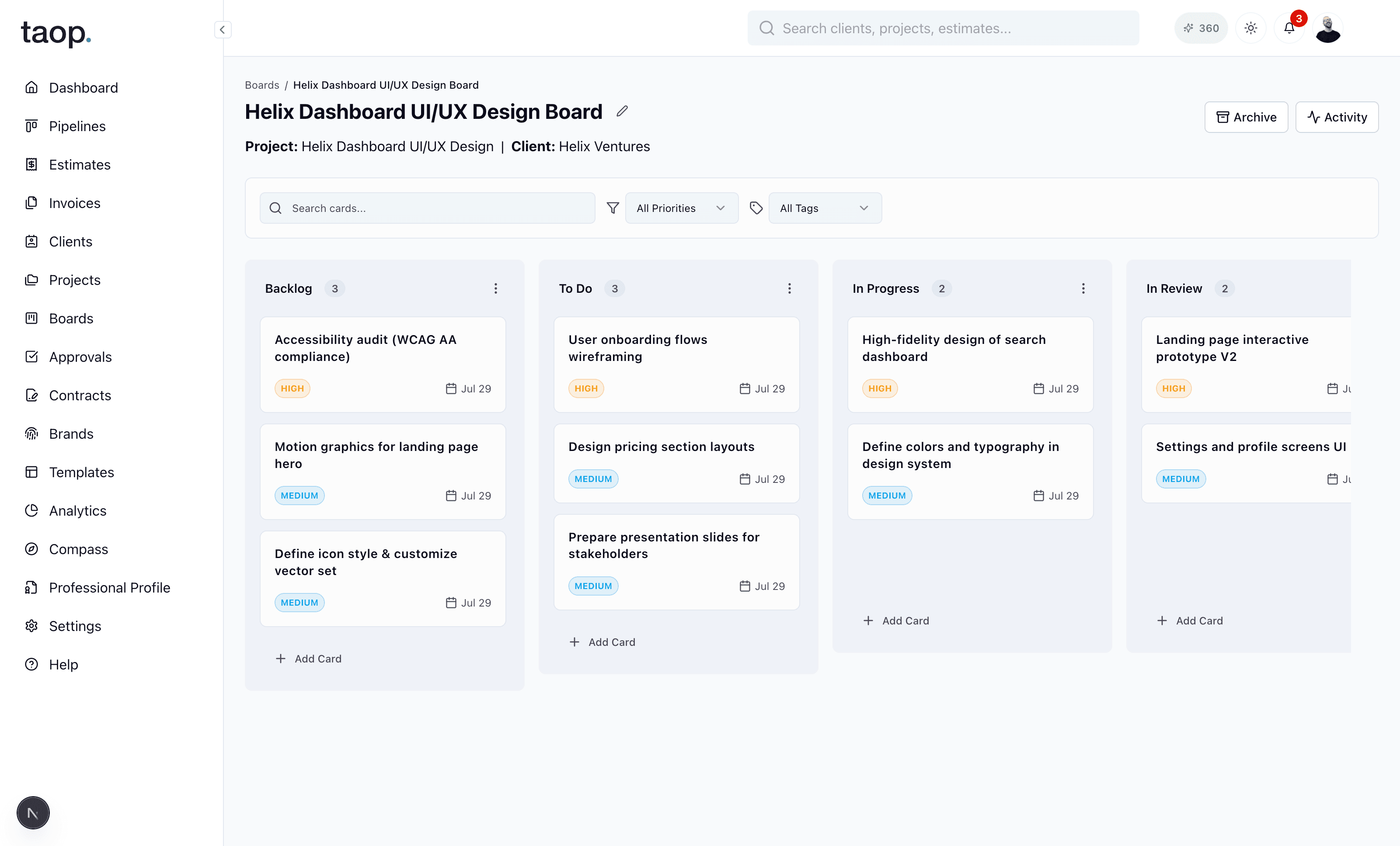Click the Settings gear icon

(x=31, y=626)
